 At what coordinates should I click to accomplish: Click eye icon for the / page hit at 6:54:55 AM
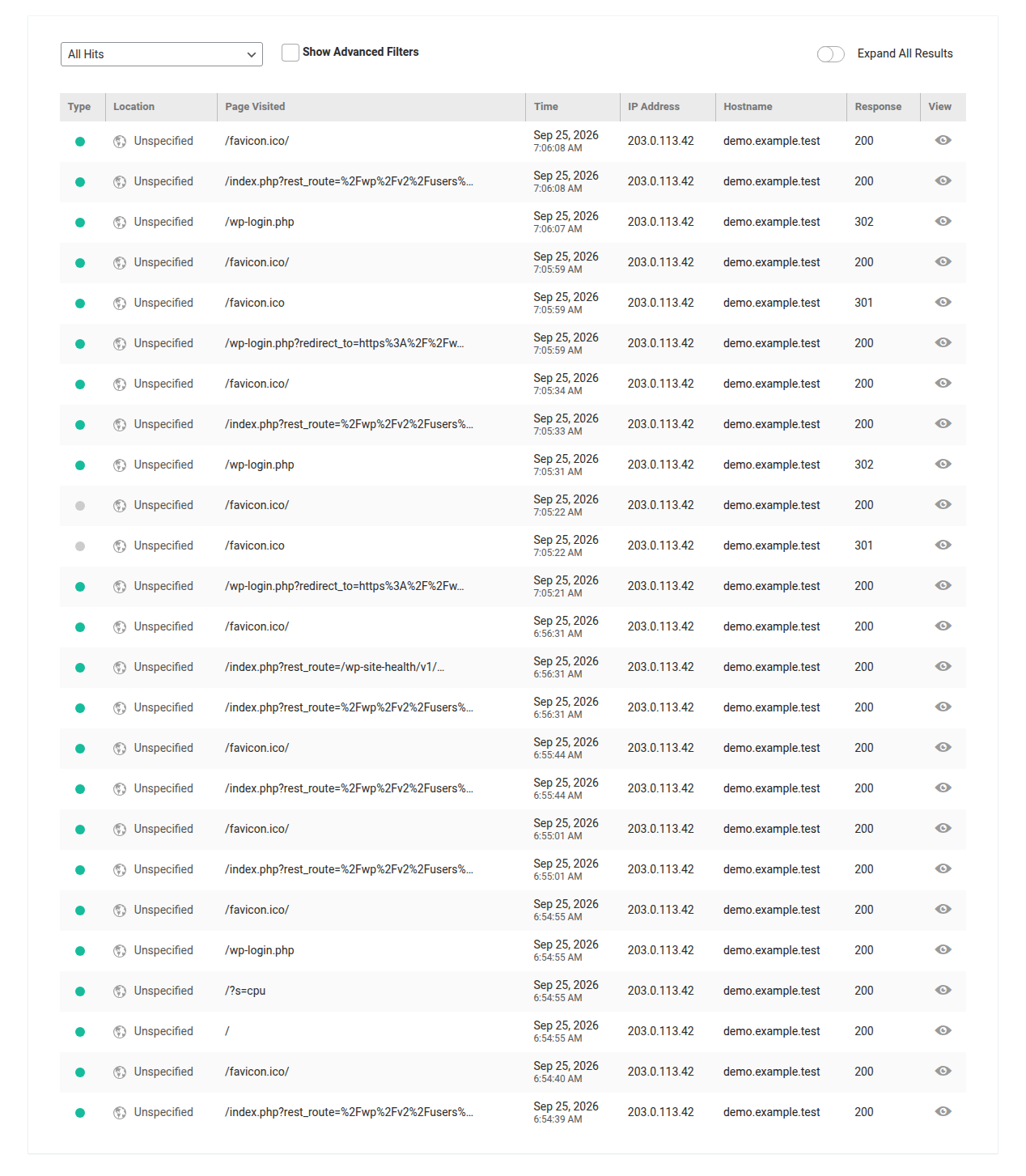tap(943, 1030)
